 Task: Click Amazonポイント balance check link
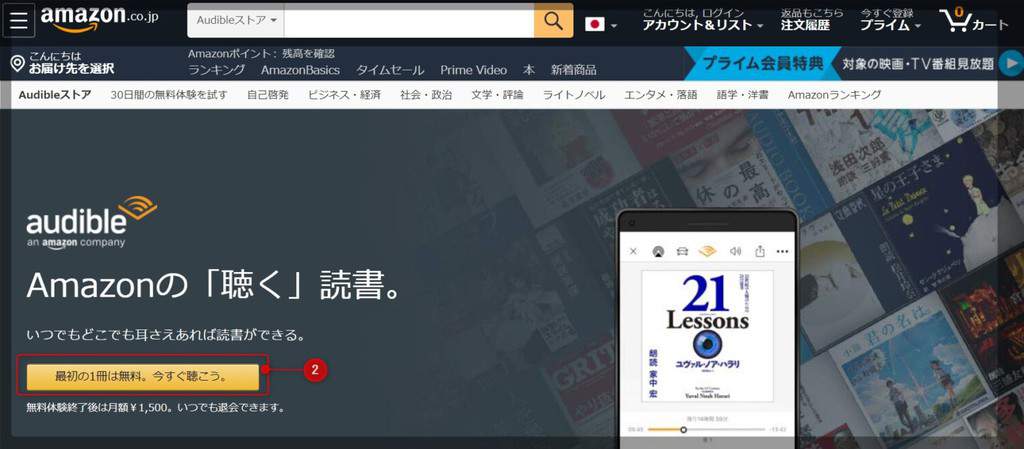click(x=261, y=54)
